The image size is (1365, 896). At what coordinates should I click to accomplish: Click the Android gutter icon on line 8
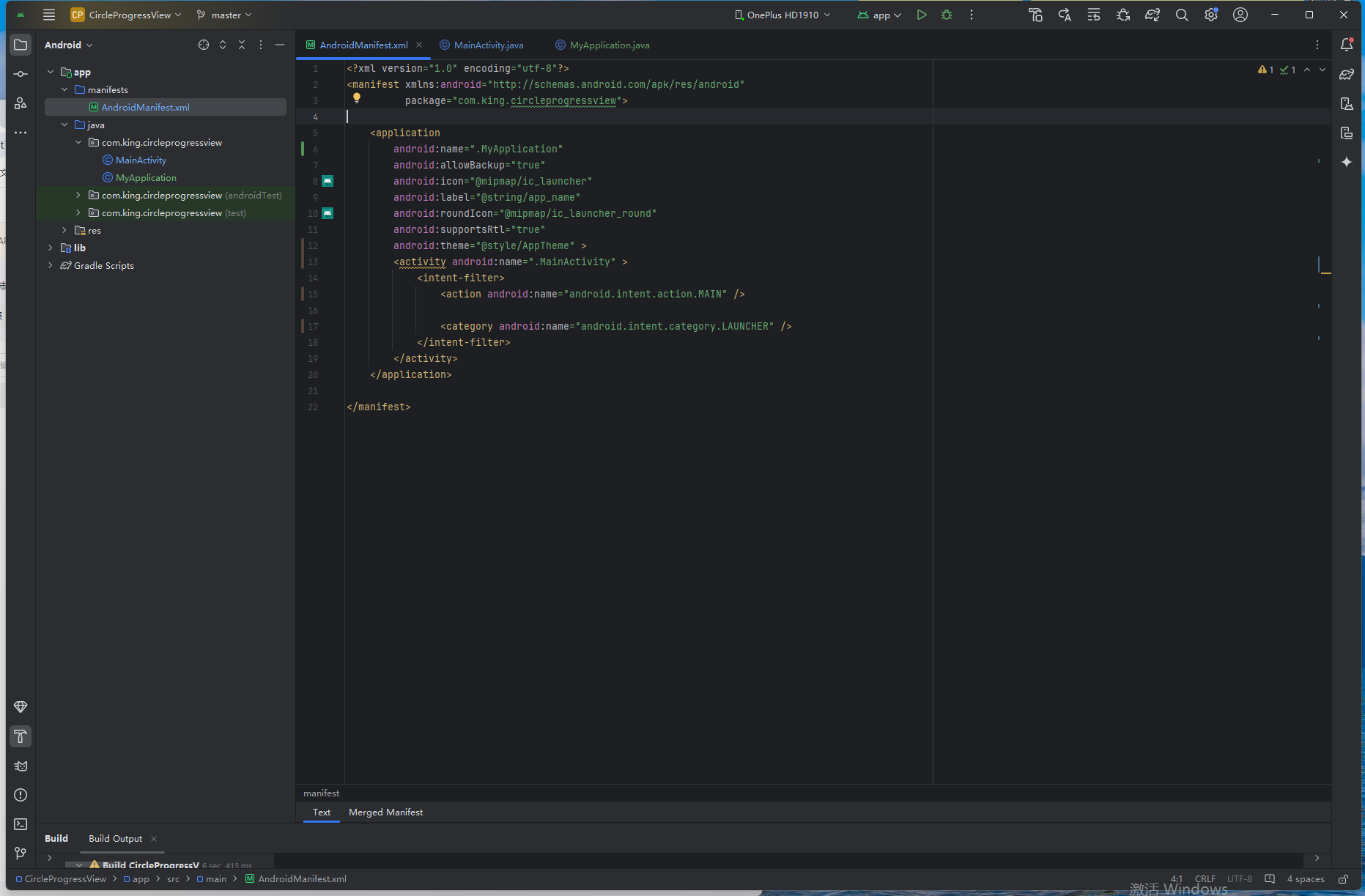point(328,181)
